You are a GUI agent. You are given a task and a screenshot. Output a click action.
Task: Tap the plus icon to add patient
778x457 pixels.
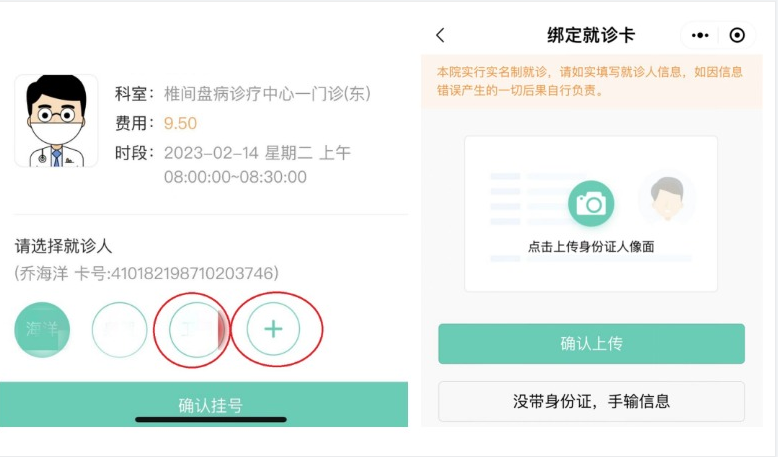273,330
